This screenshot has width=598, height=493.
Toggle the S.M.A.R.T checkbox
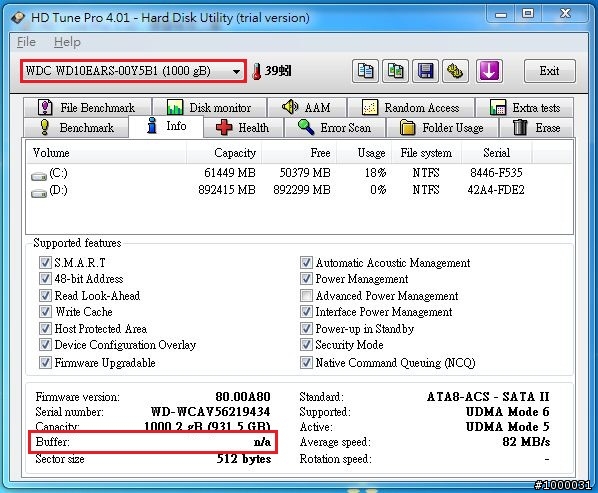click(x=45, y=262)
